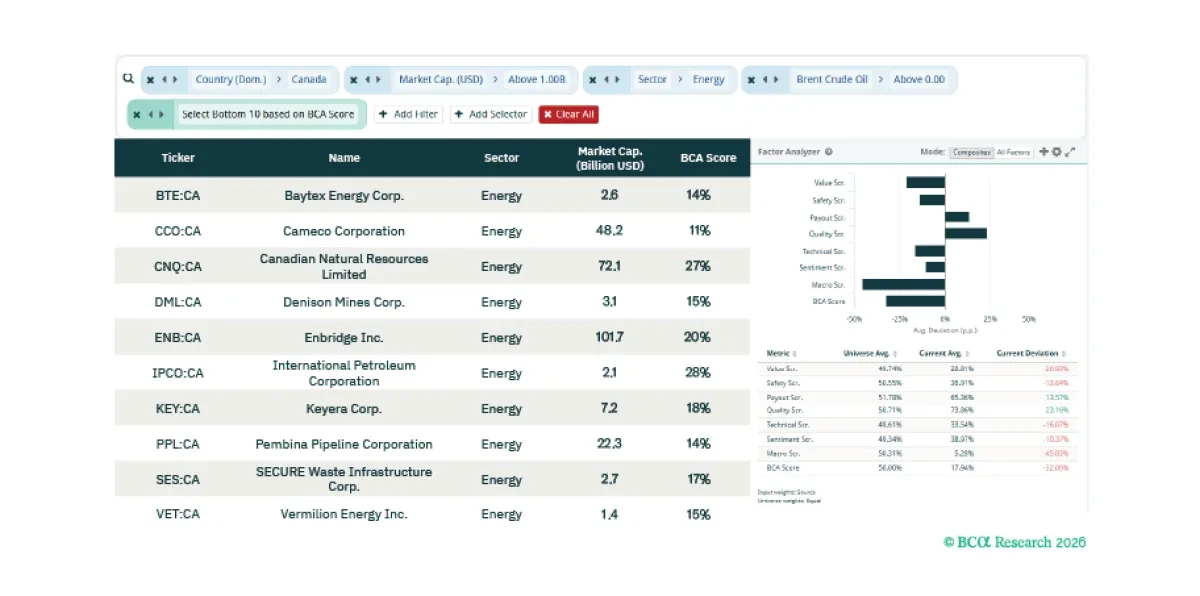Remove the Select Bottom 10 selector with its X
Viewport: 1200px width, 596px height.
point(137,114)
